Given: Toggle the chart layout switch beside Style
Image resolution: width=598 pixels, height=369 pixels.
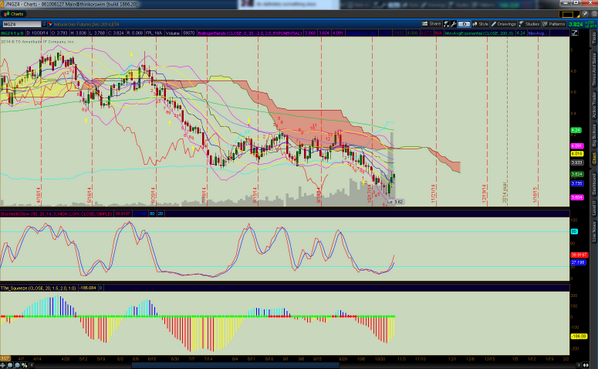Looking at the screenshot, I should tap(464, 24).
